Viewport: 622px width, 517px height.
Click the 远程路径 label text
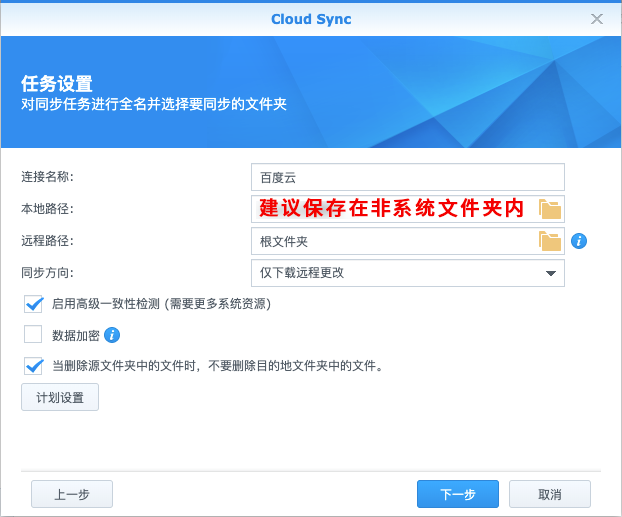[x=47, y=240]
